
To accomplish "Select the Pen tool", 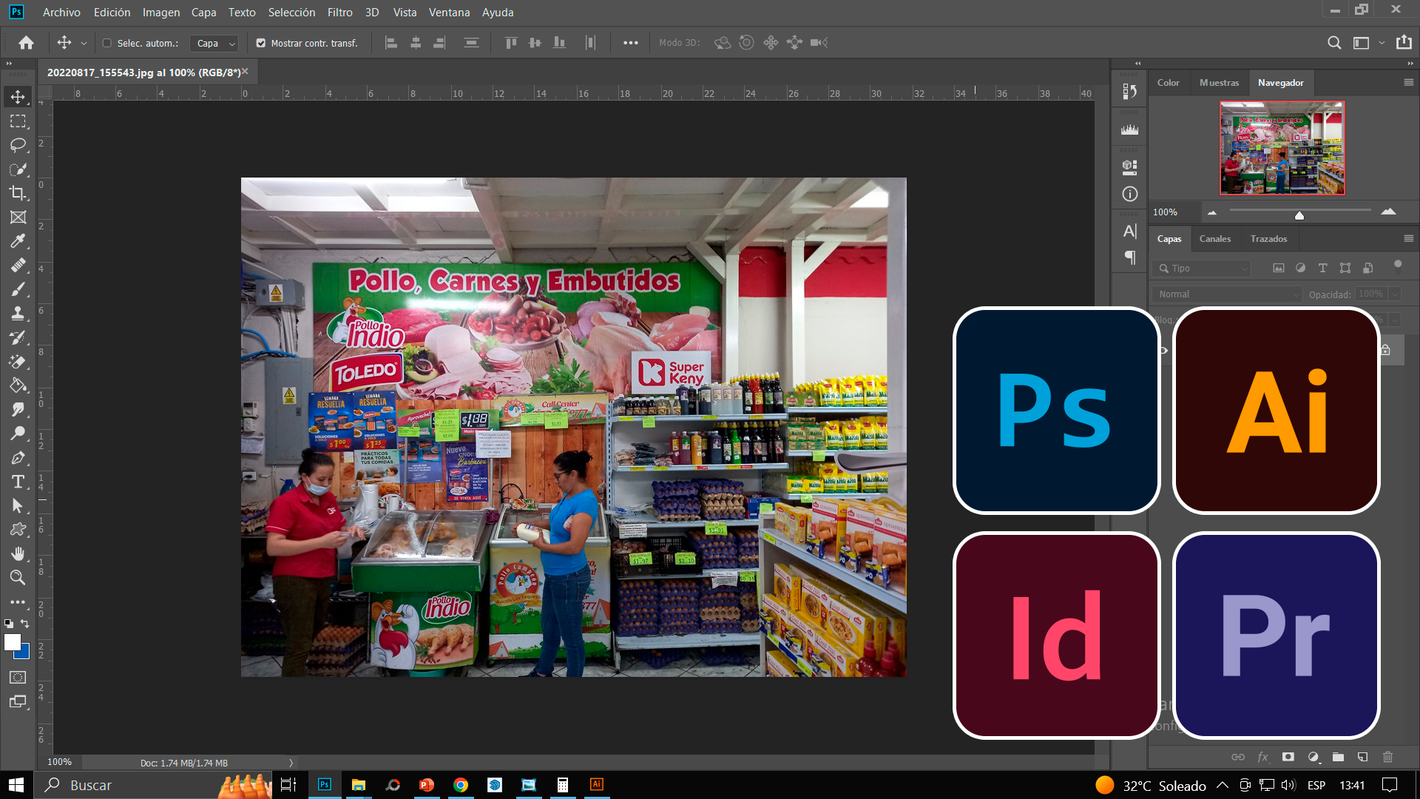I will pos(18,457).
